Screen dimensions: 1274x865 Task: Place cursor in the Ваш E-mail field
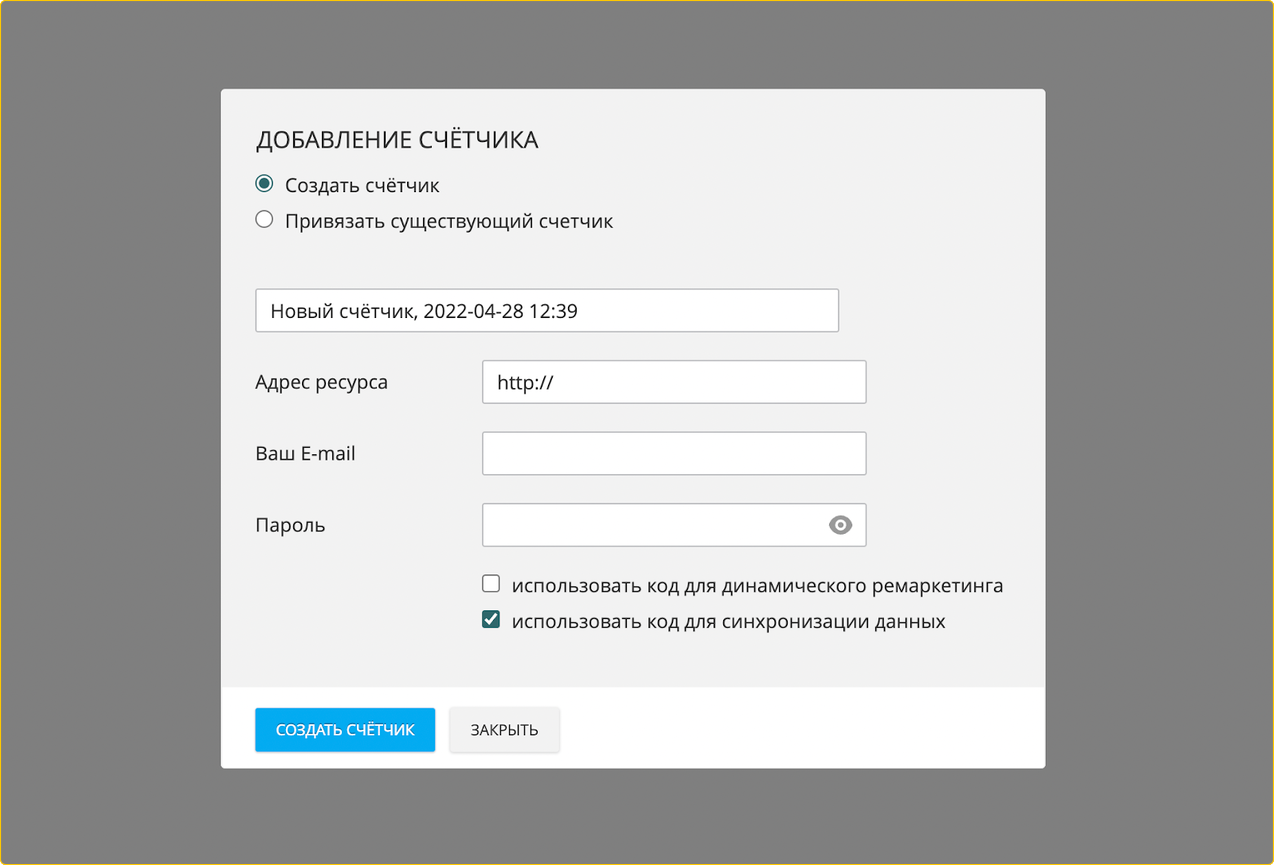[673, 453]
